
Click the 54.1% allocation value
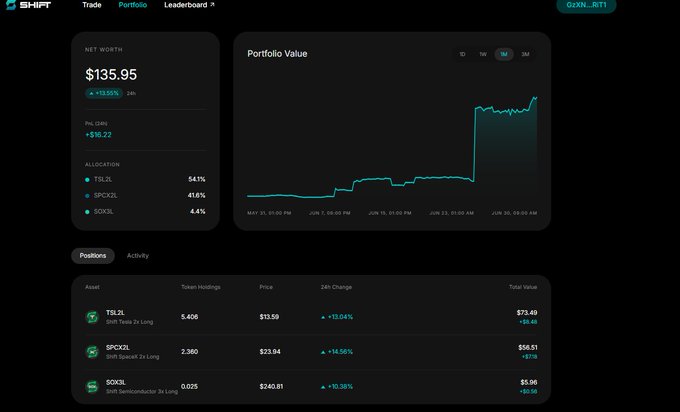pyautogui.click(x=197, y=179)
